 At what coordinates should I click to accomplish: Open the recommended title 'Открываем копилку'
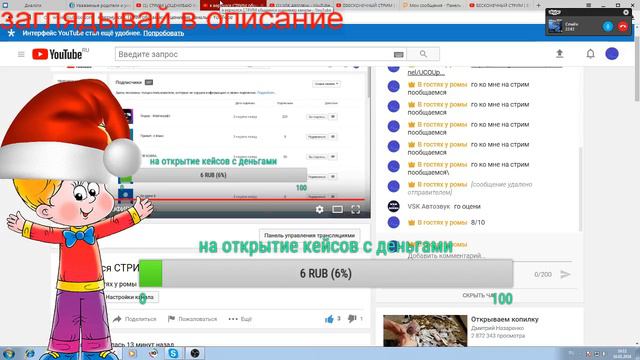tap(504, 319)
